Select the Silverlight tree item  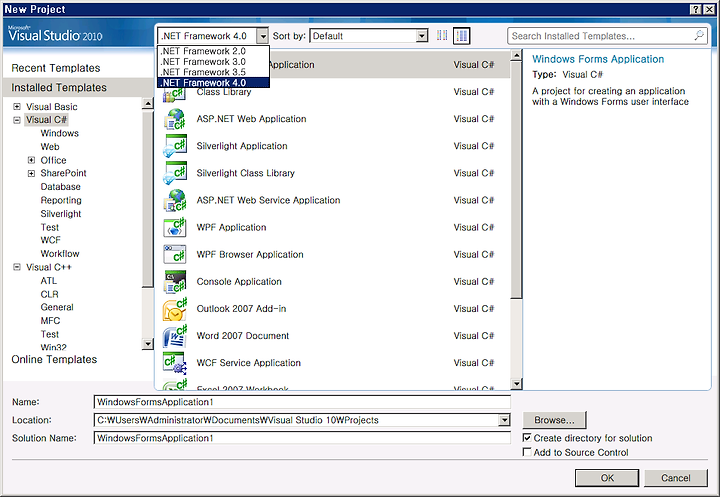tap(61, 214)
